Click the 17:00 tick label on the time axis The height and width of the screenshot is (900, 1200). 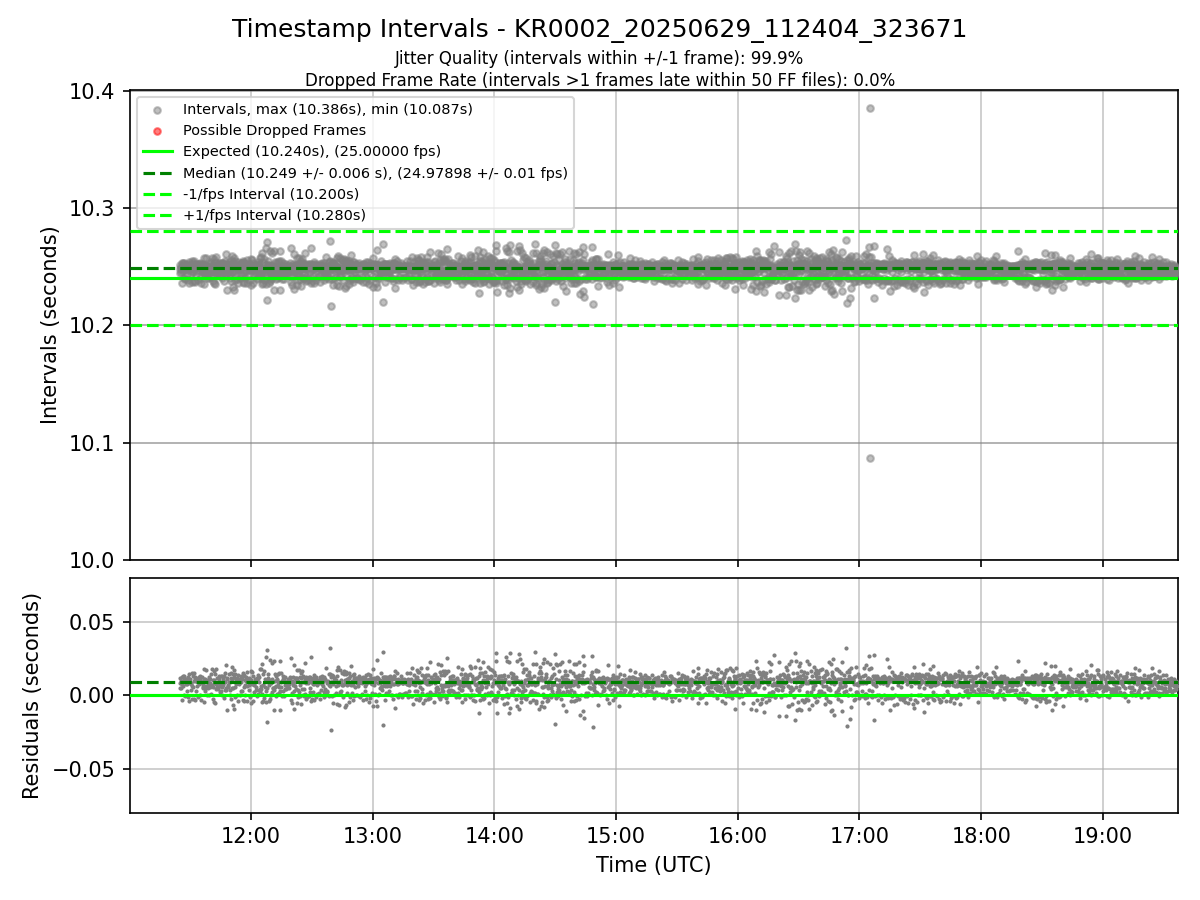(x=859, y=836)
